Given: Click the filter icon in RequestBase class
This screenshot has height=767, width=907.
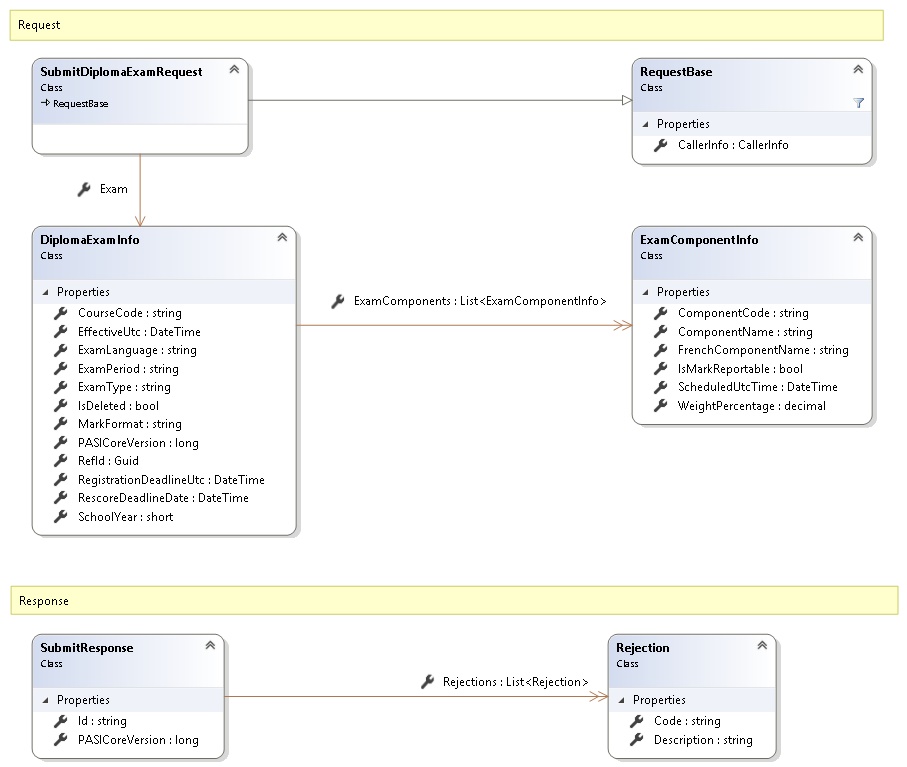Looking at the screenshot, I should click(858, 103).
